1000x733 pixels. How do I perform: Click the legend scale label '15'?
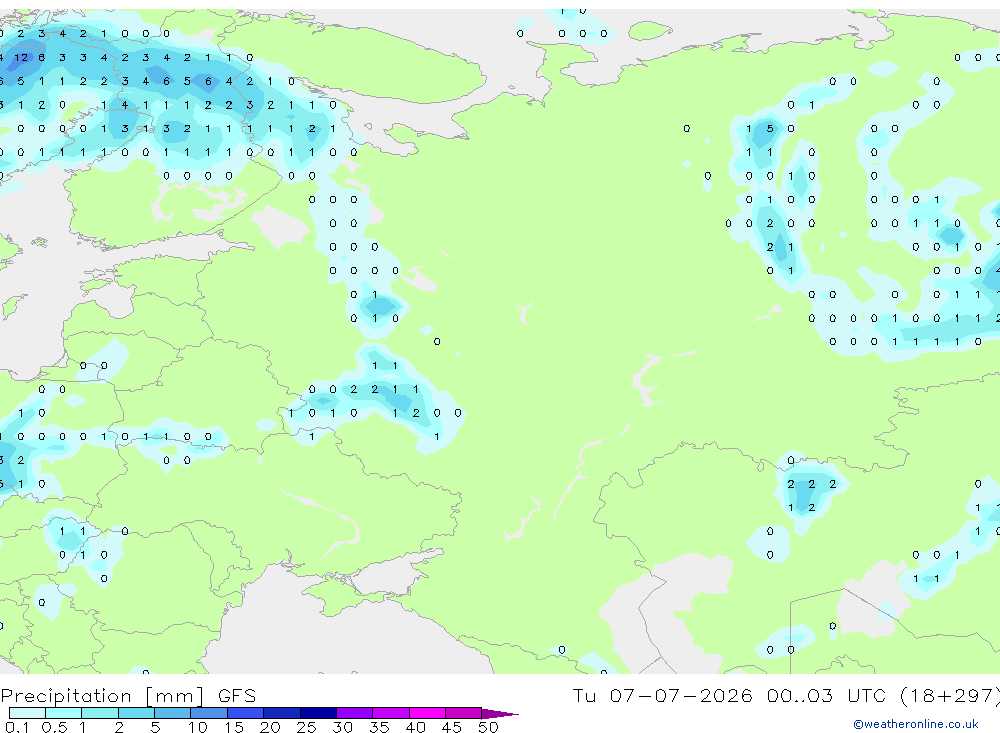pos(234,727)
